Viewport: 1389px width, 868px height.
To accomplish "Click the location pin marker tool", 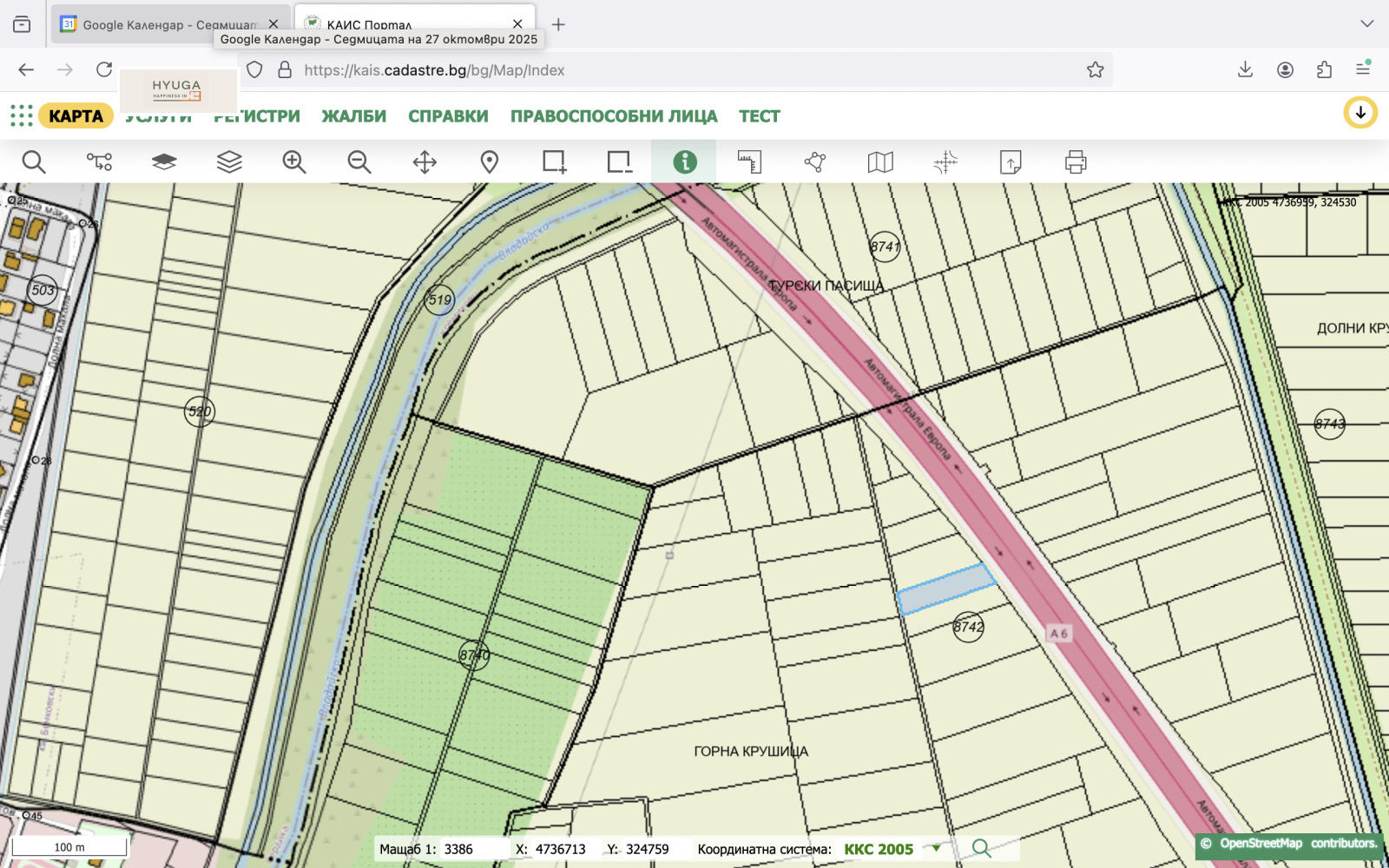I will [490, 162].
